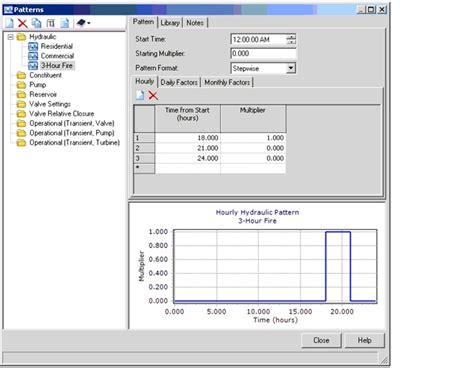Viewport: 474px width, 368px height.
Task: Click the Rename pattern toolbar icon
Action: 50,23
